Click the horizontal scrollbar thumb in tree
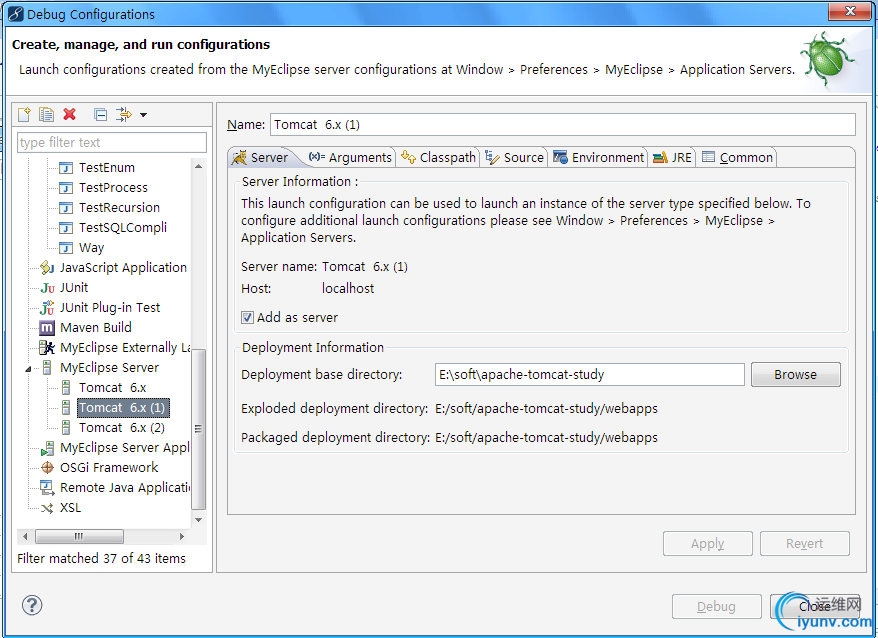878x638 pixels. pos(79,537)
